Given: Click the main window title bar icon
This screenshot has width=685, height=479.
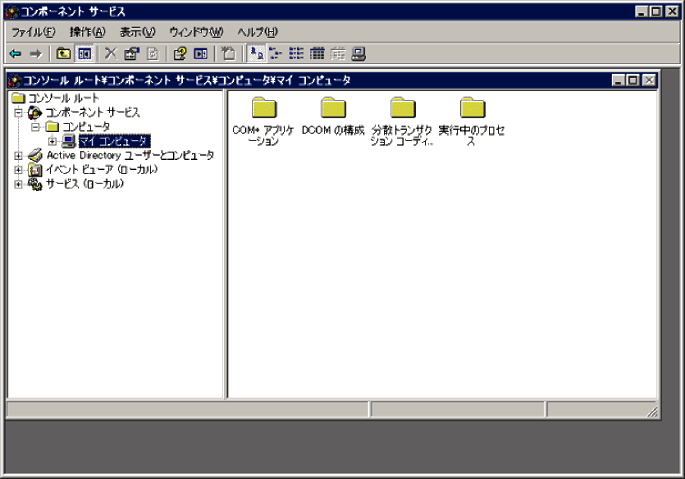Looking at the screenshot, I should tap(12, 11).
